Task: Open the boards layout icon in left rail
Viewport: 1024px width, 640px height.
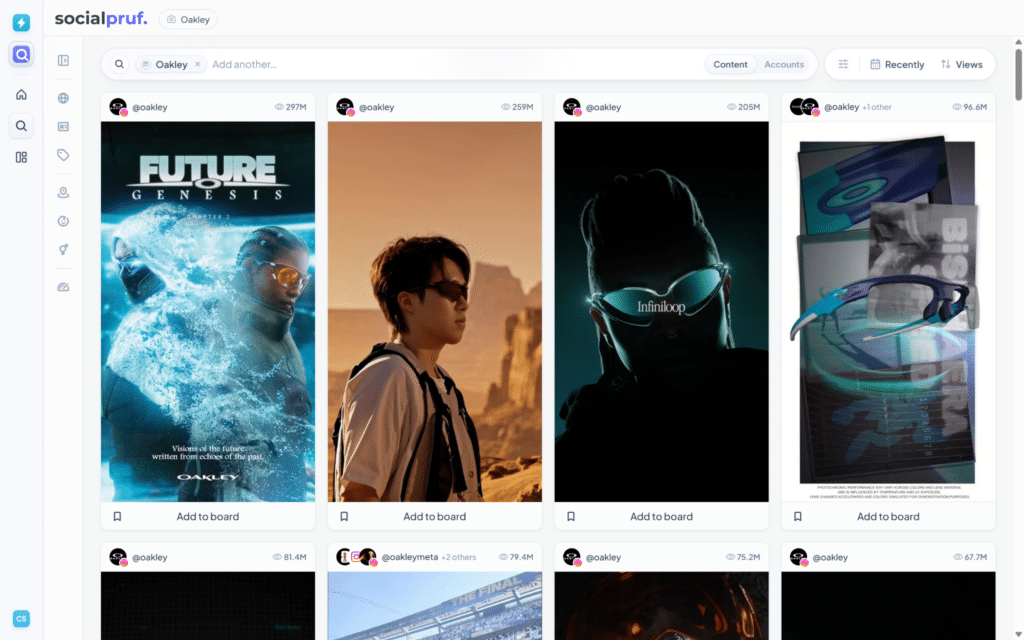Action: [x=21, y=157]
